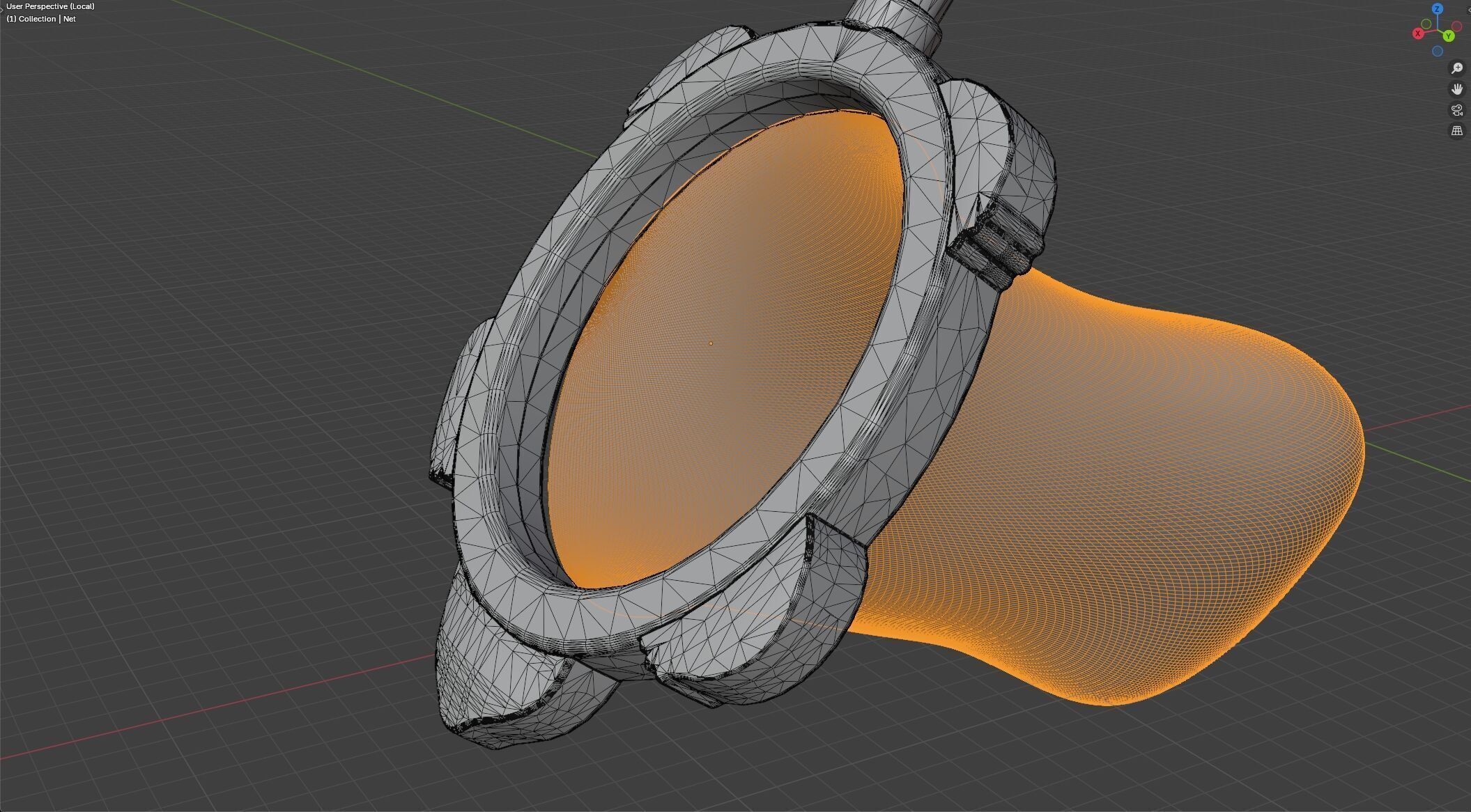Click the red X axis on navigation gizmo

(x=1417, y=33)
